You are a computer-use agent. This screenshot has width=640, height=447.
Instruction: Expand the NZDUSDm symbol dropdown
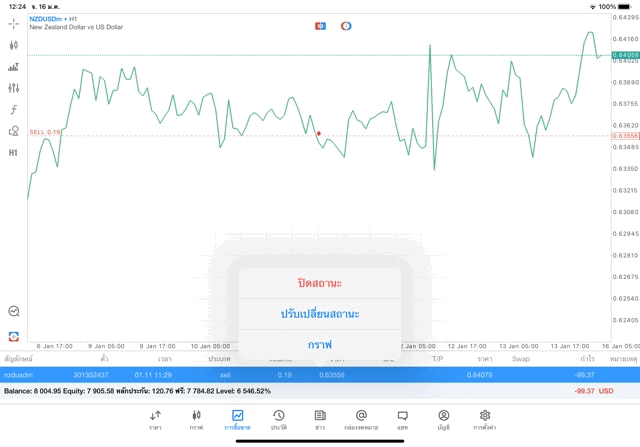coord(48,19)
